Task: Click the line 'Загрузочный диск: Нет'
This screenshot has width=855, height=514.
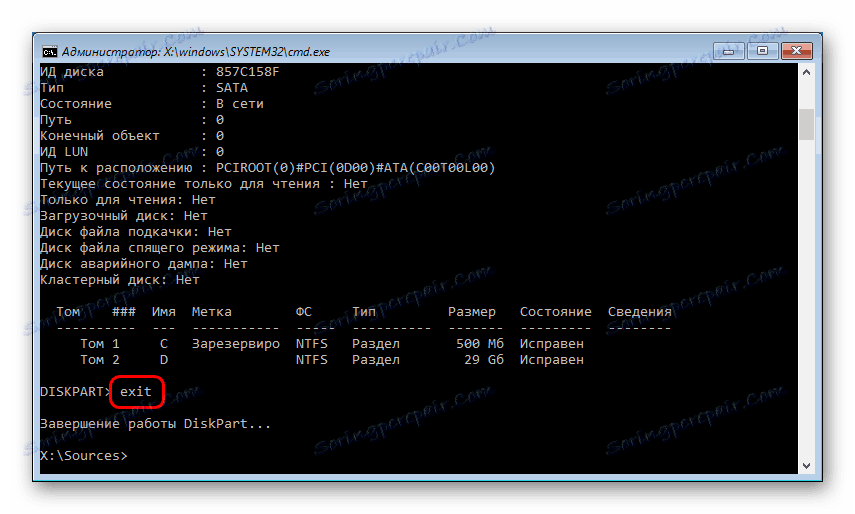Action: [x=124, y=216]
